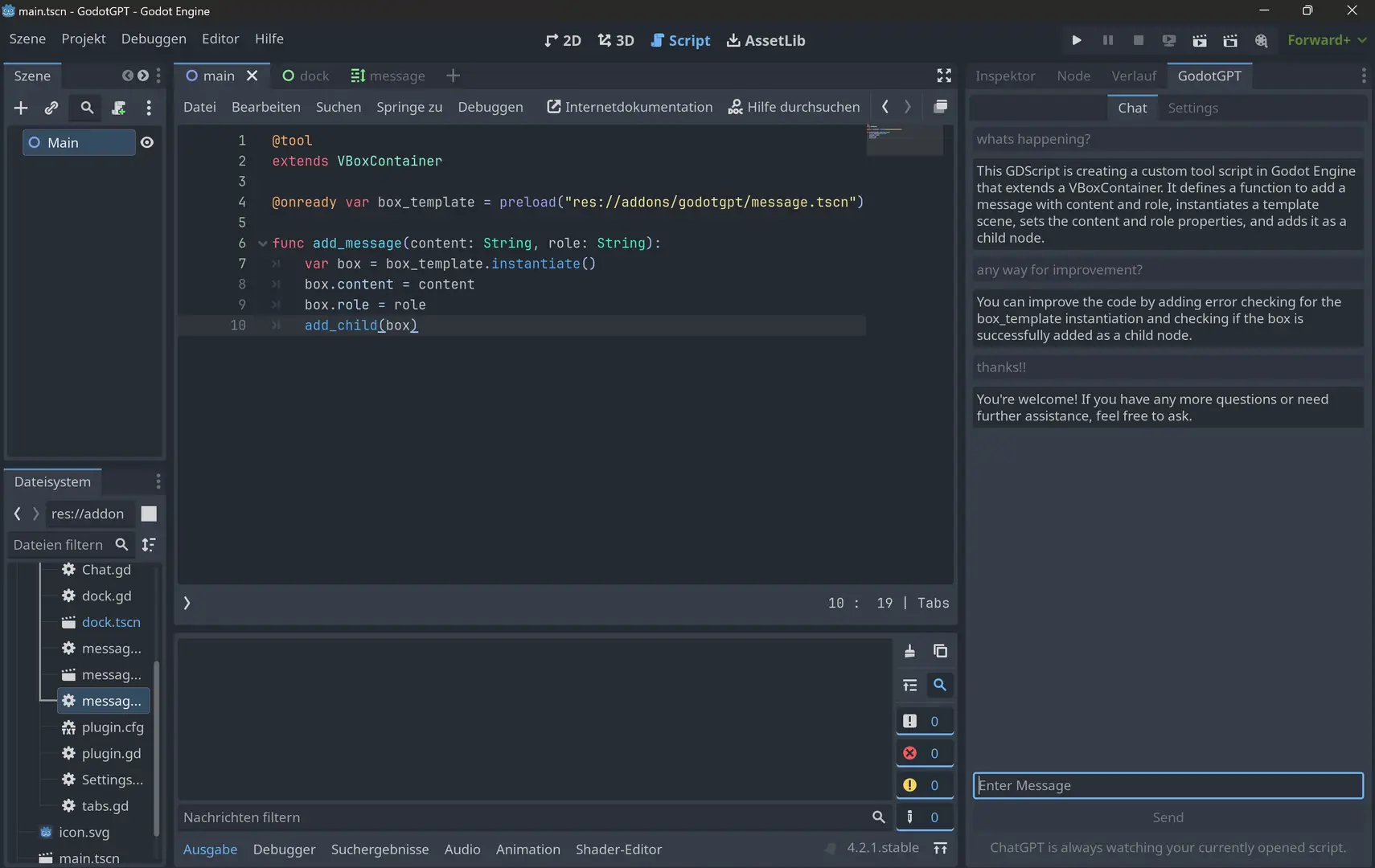
Task: Switch to the dock scene tab
Action: (306, 76)
